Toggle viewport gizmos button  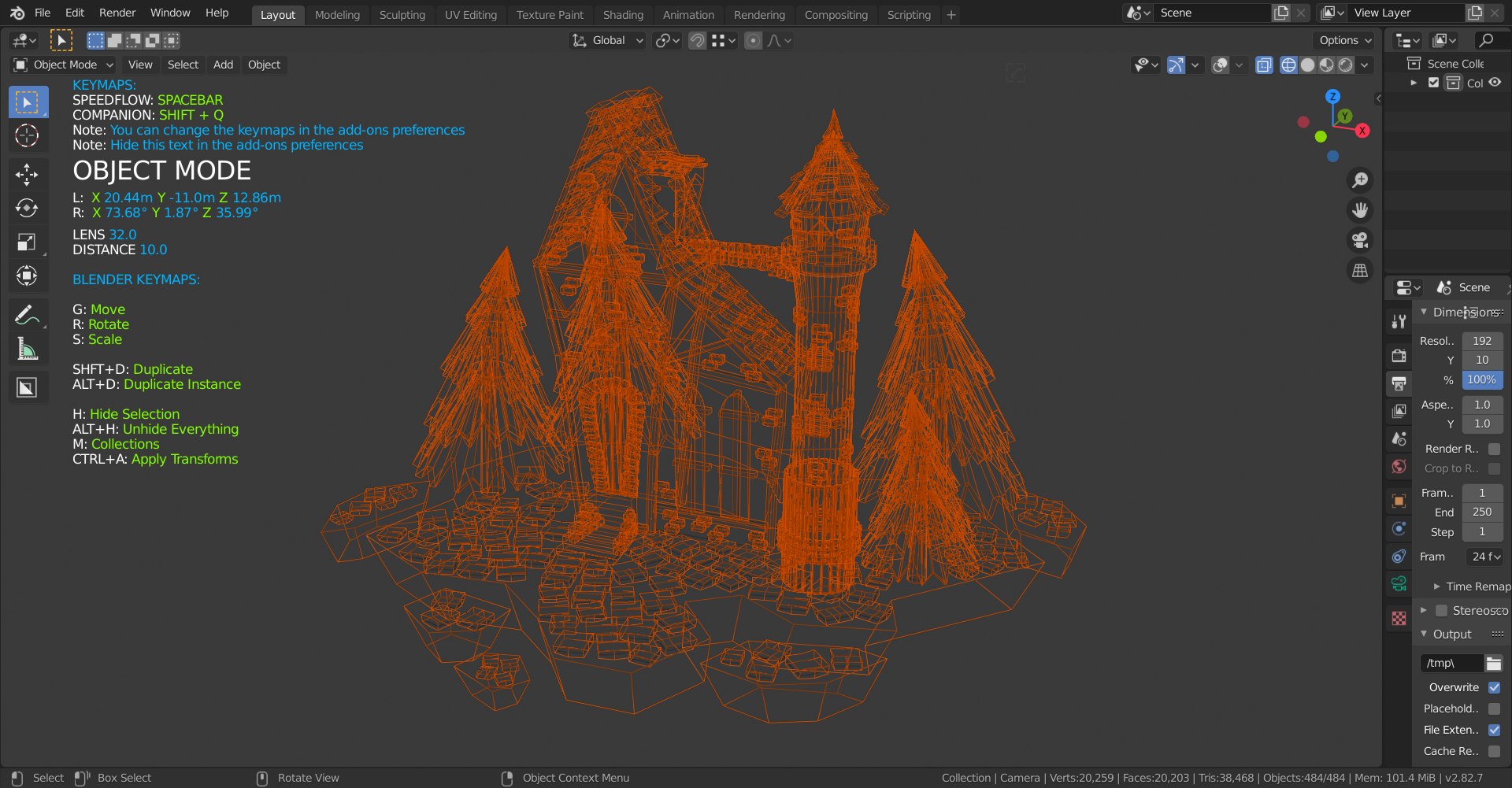coord(1176,65)
